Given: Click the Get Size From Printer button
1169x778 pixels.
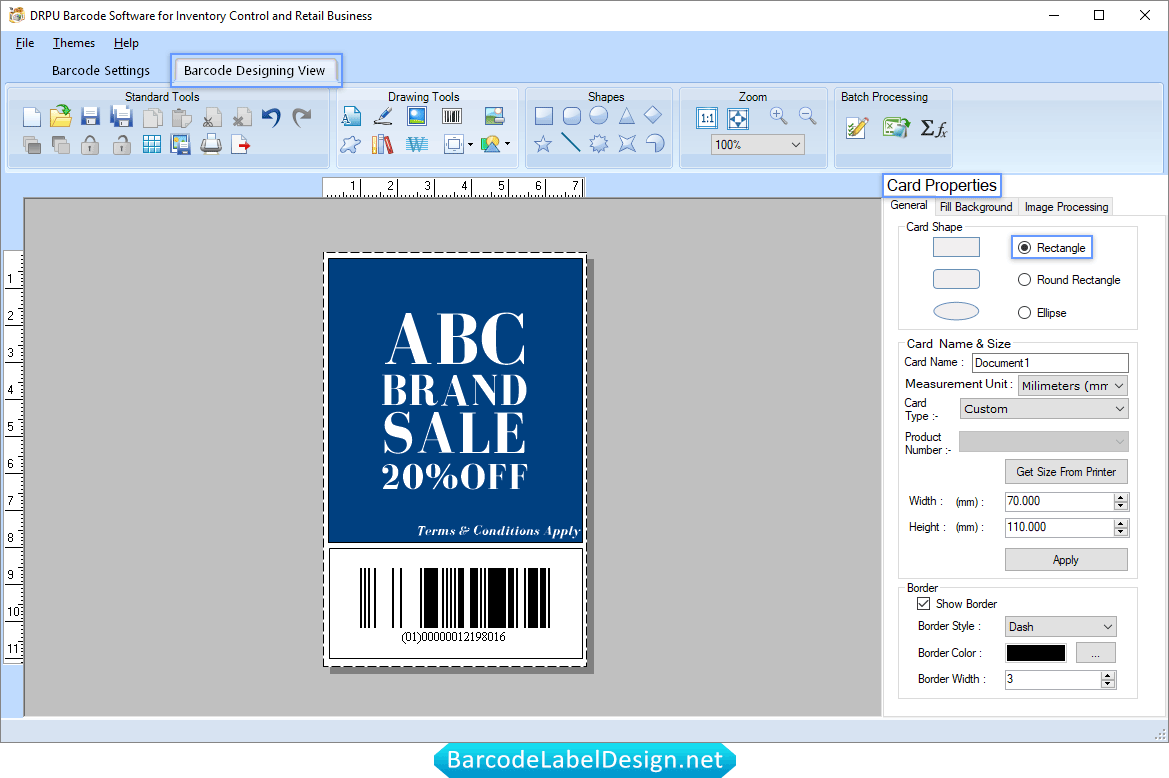Looking at the screenshot, I should (1066, 472).
